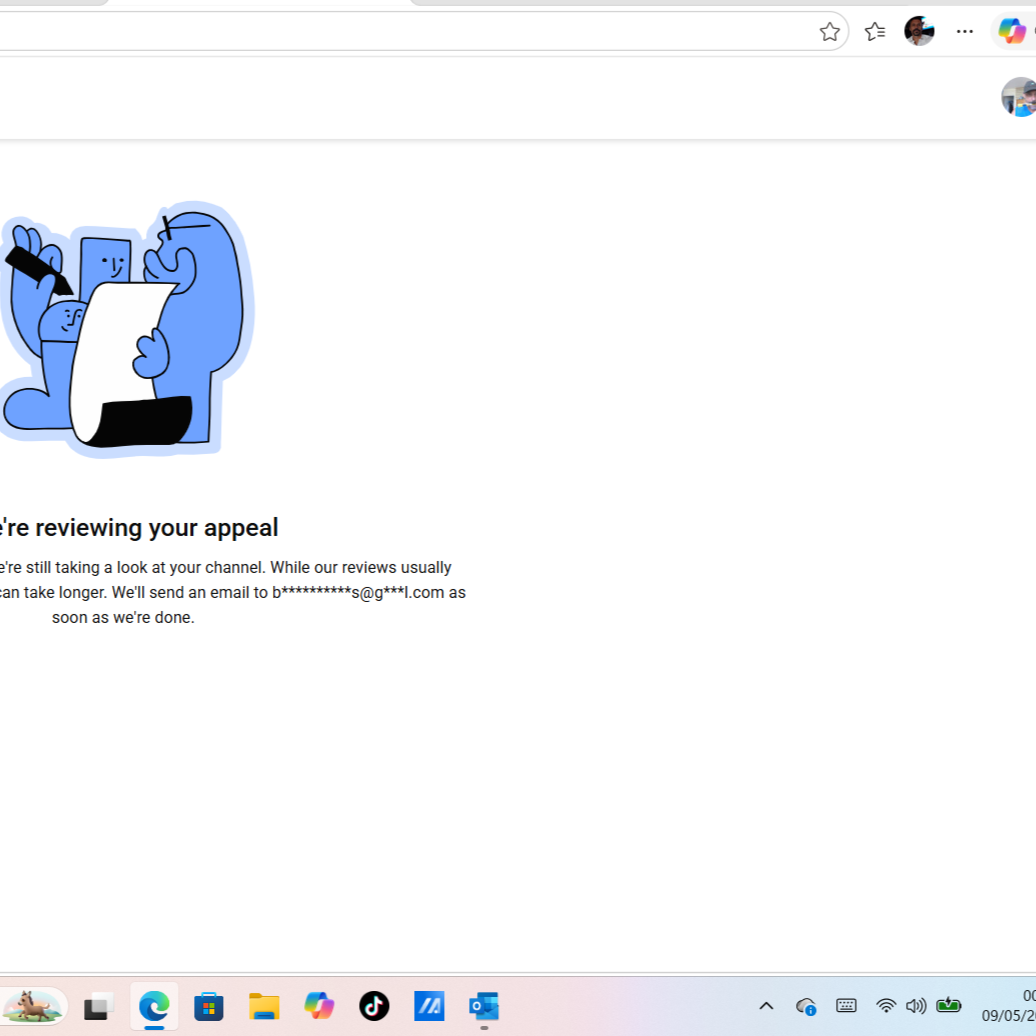The width and height of the screenshot is (1036, 1036).
Task: Open Task View on the taskbar
Action: (x=98, y=1006)
